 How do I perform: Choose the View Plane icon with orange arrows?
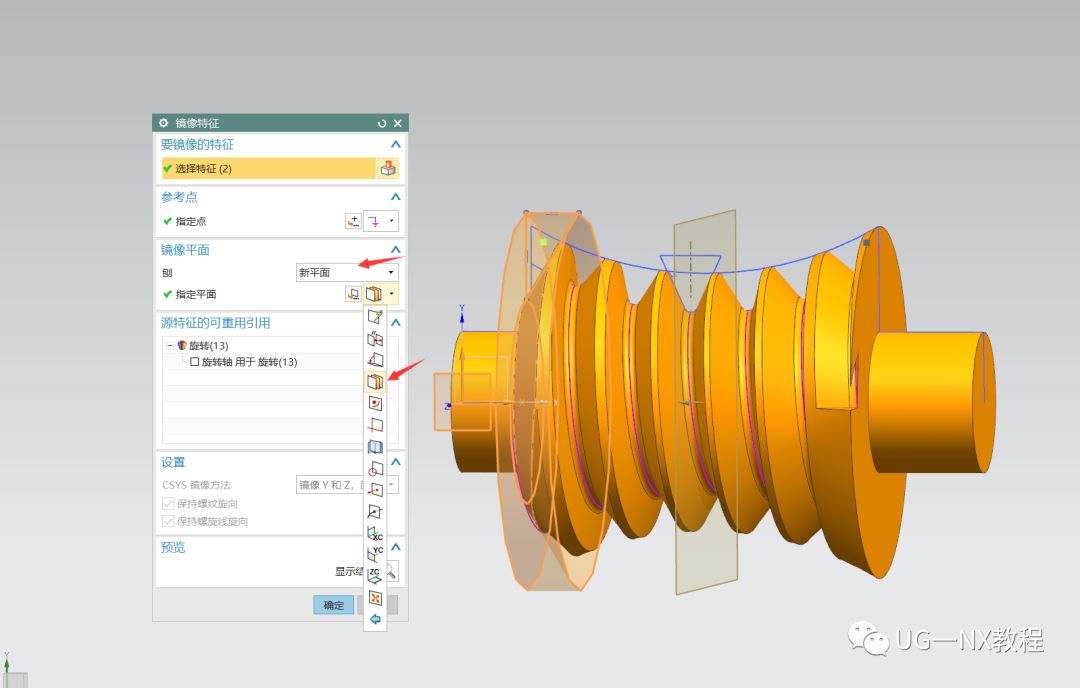click(375, 598)
